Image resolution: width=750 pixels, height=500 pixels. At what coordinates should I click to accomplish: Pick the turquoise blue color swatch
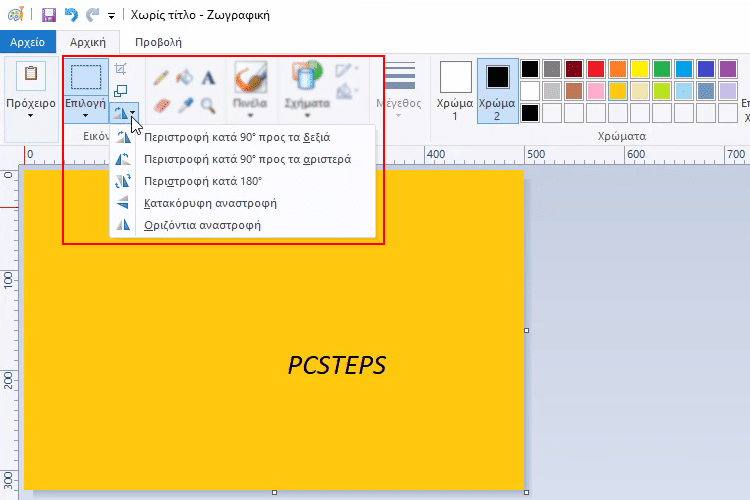click(x=684, y=69)
